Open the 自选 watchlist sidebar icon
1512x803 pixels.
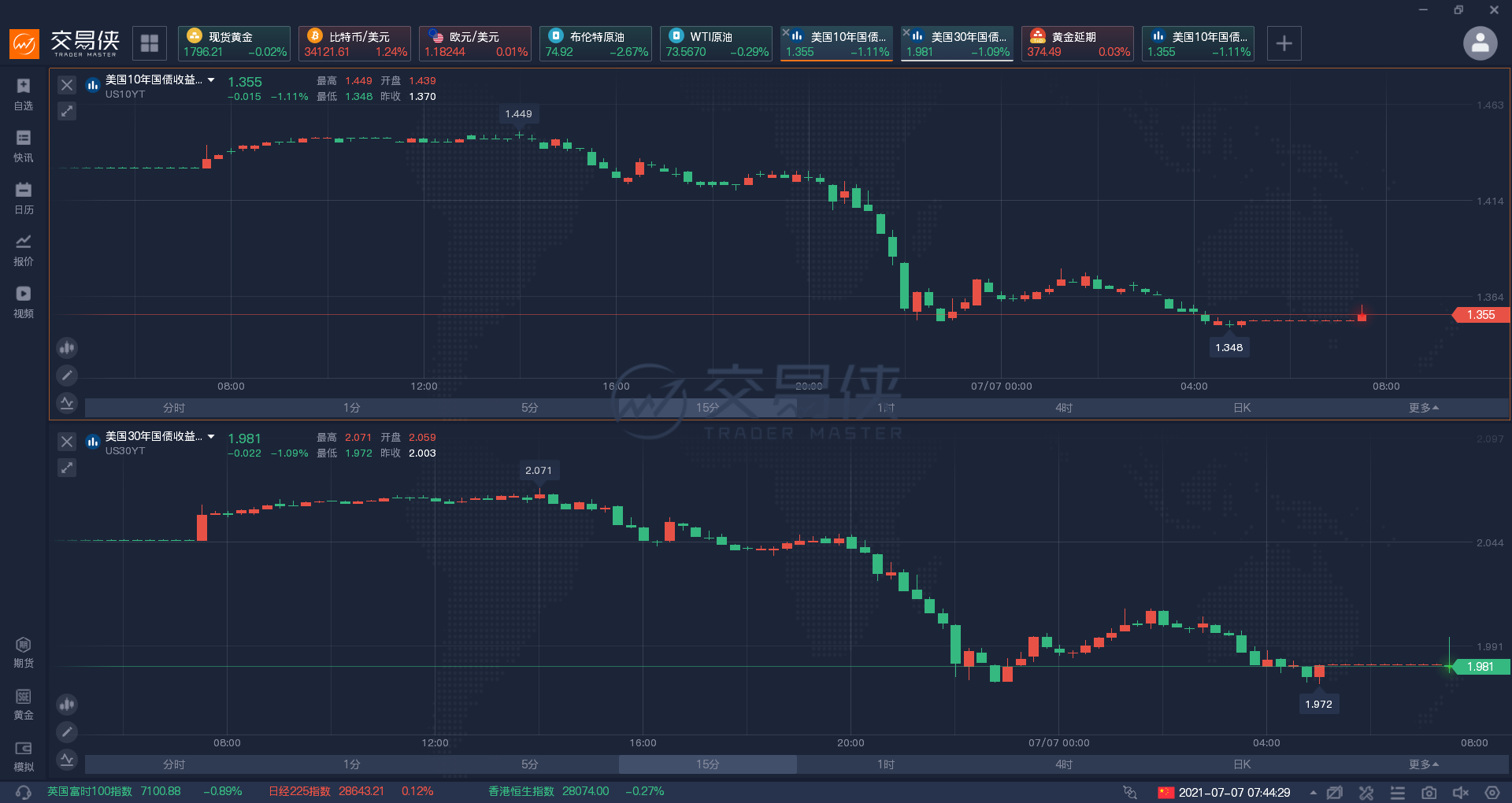coord(24,93)
